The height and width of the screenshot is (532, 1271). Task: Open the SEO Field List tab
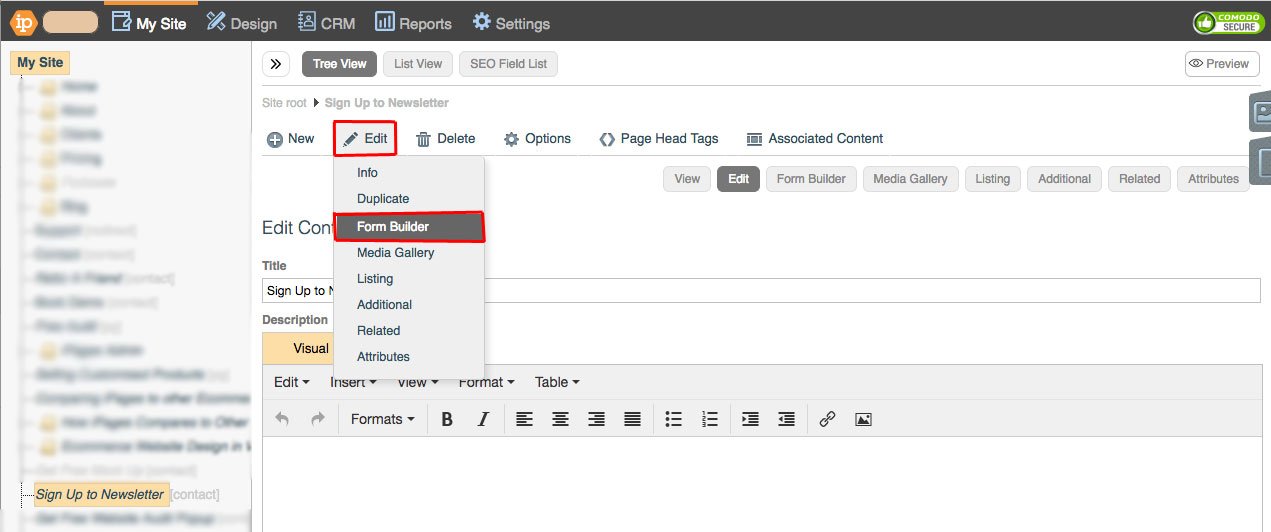tap(509, 64)
